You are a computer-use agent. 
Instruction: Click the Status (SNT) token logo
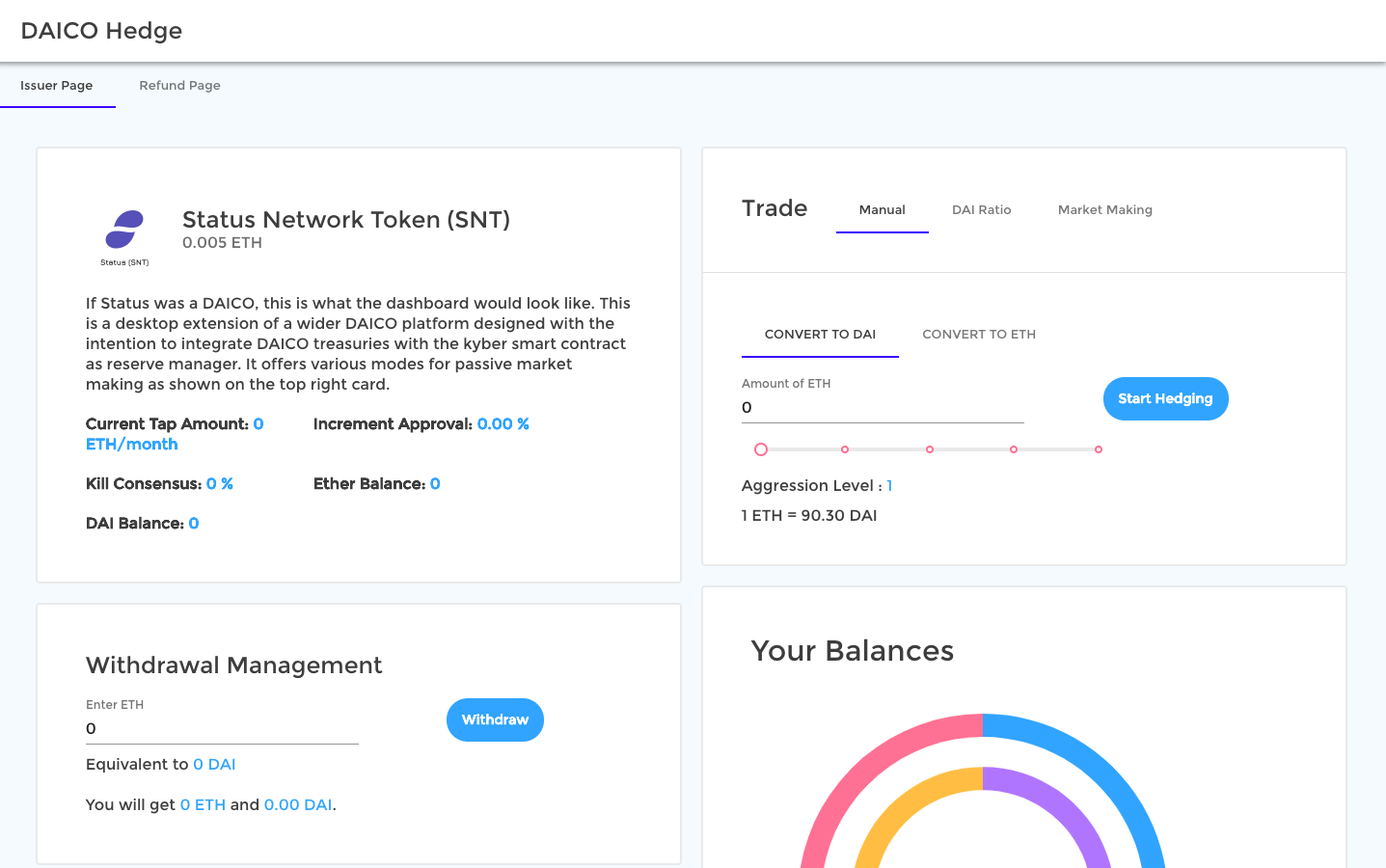click(x=124, y=238)
